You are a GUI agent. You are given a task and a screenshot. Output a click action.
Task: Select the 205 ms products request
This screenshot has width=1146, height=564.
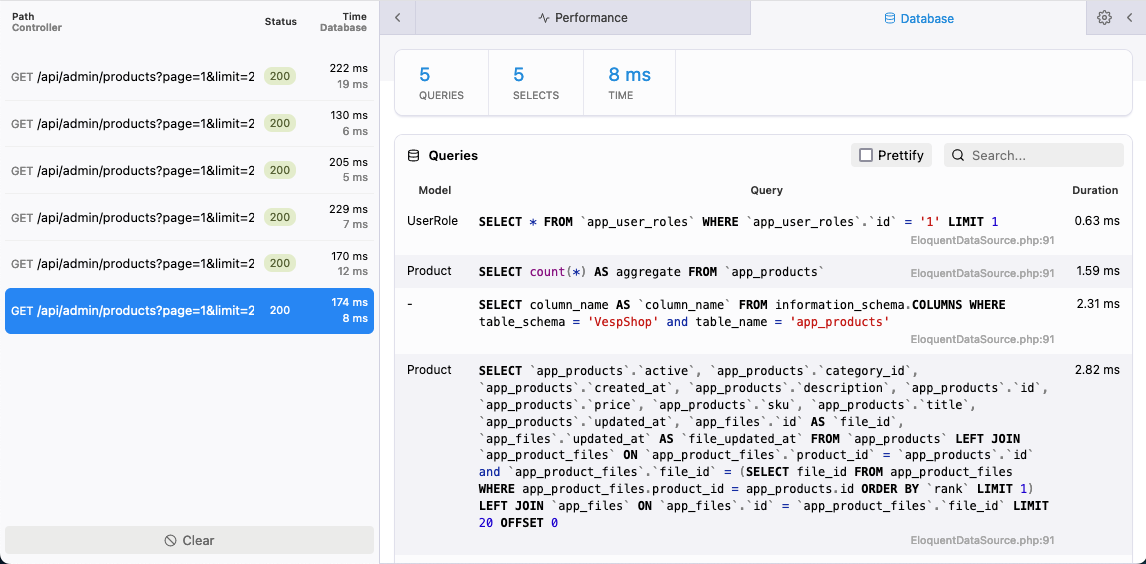pos(189,170)
